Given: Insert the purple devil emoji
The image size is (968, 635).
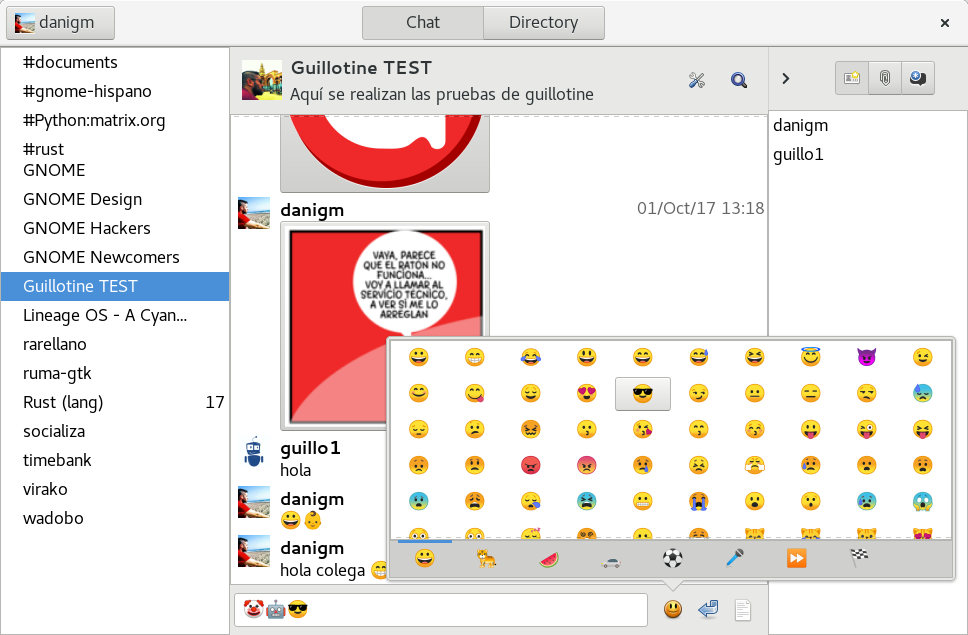Looking at the screenshot, I should click(x=866, y=357).
